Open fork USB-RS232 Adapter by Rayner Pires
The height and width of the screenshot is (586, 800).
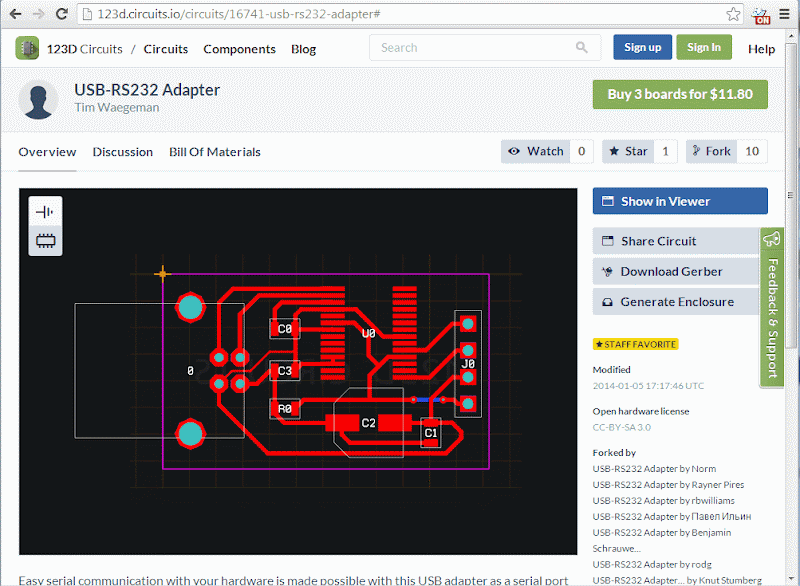pos(668,485)
